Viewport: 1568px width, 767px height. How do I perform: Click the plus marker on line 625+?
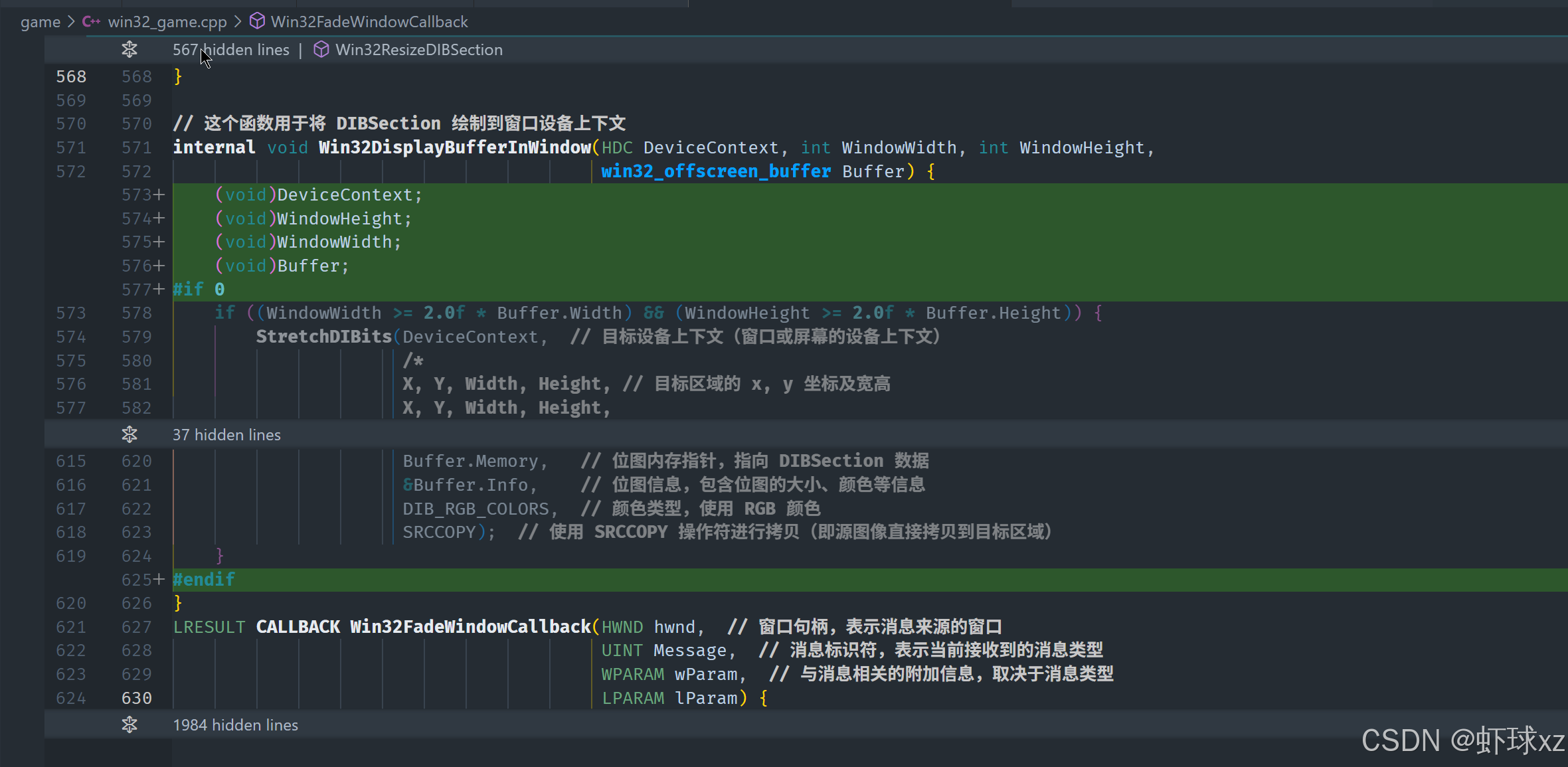point(159,580)
